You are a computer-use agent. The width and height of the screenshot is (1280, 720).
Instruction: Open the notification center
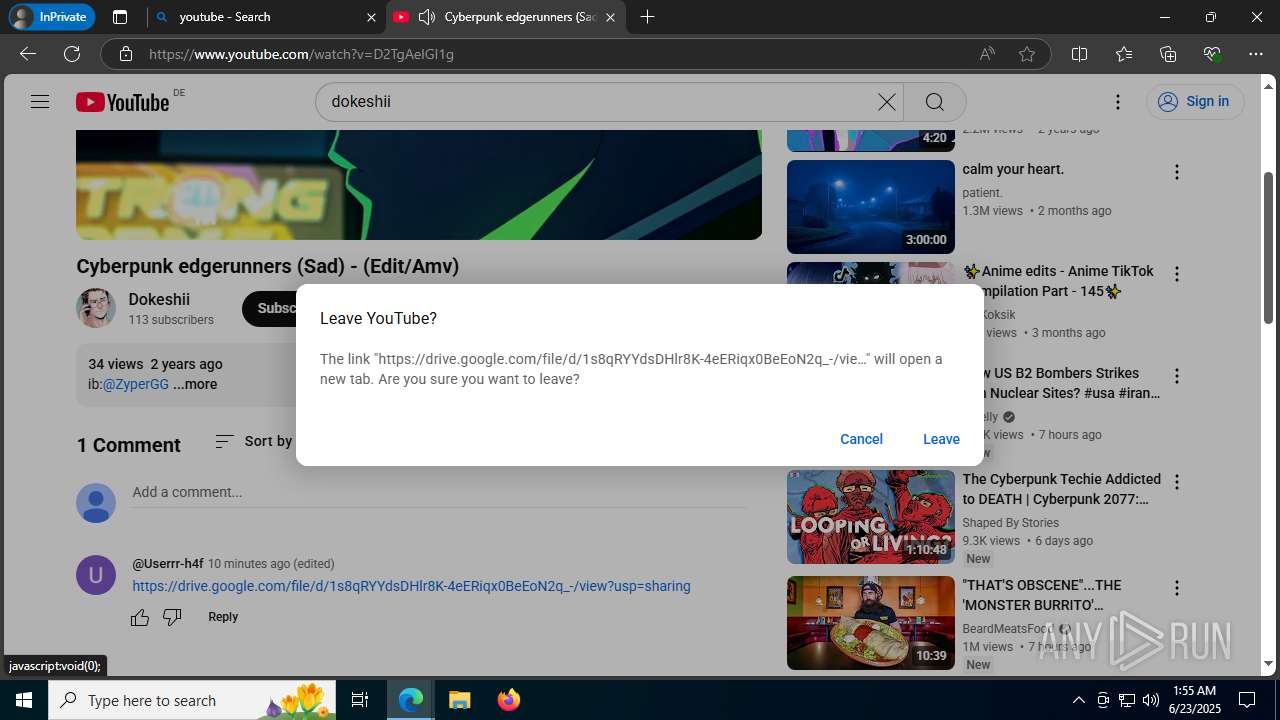click(x=1247, y=700)
